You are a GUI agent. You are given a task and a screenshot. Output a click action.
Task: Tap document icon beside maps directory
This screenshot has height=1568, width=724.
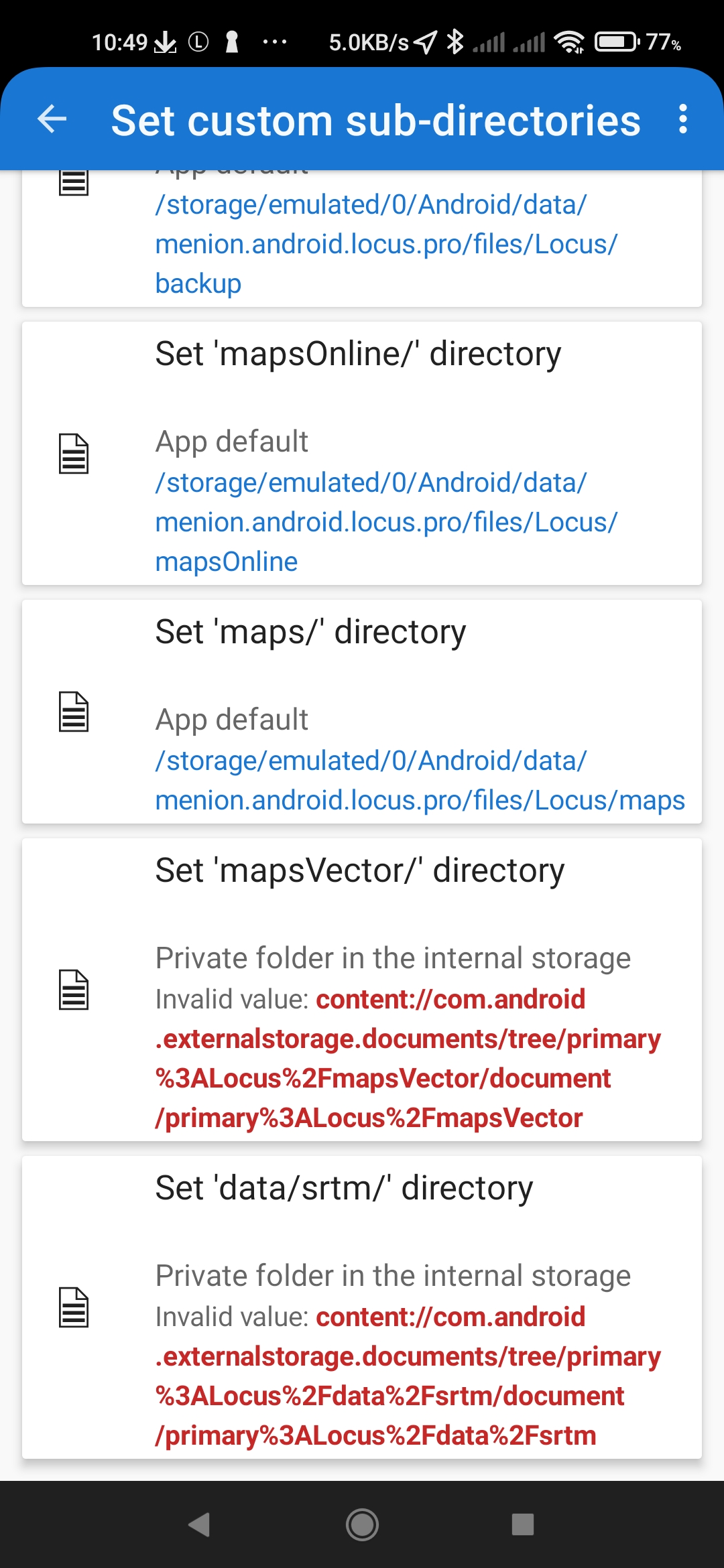pos(74,712)
